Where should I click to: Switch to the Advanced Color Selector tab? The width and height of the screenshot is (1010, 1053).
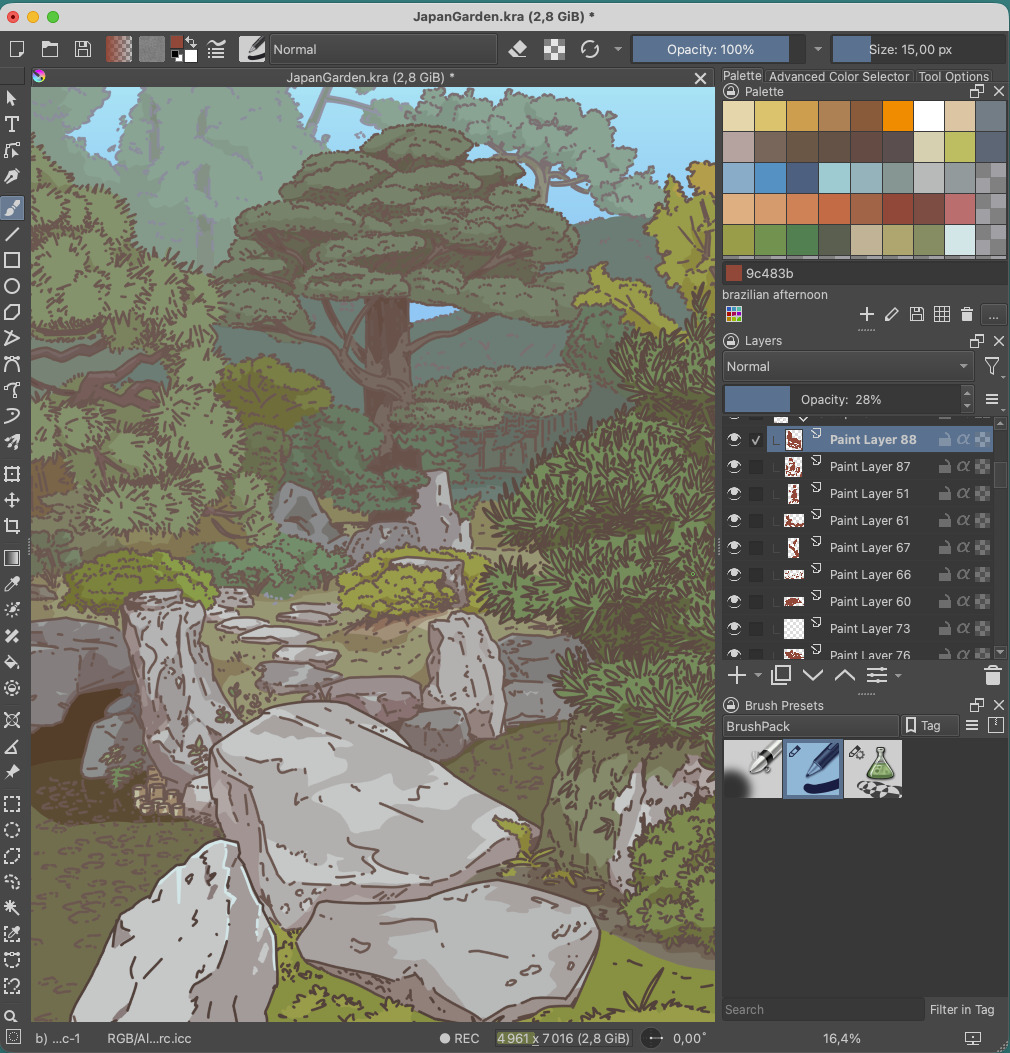click(839, 76)
